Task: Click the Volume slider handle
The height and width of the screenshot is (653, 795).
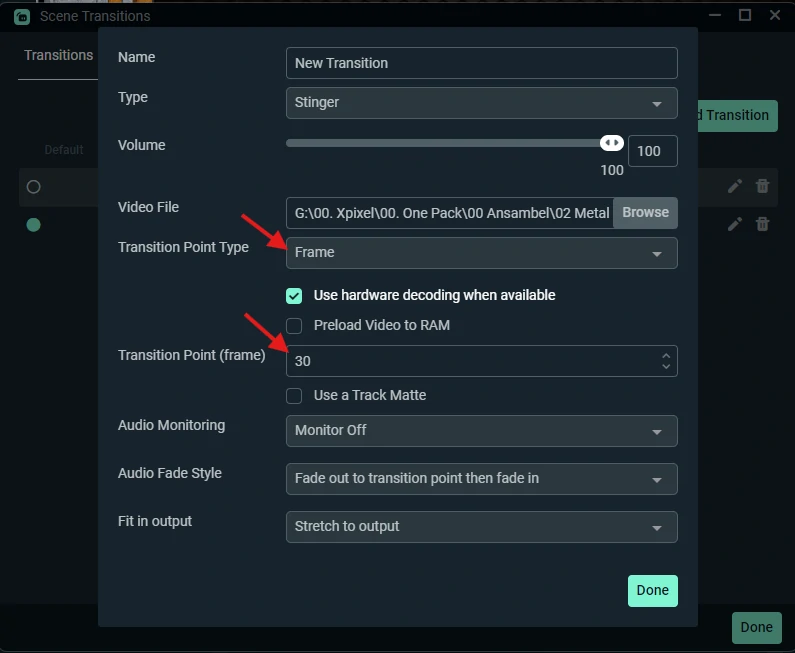Action: [x=611, y=143]
